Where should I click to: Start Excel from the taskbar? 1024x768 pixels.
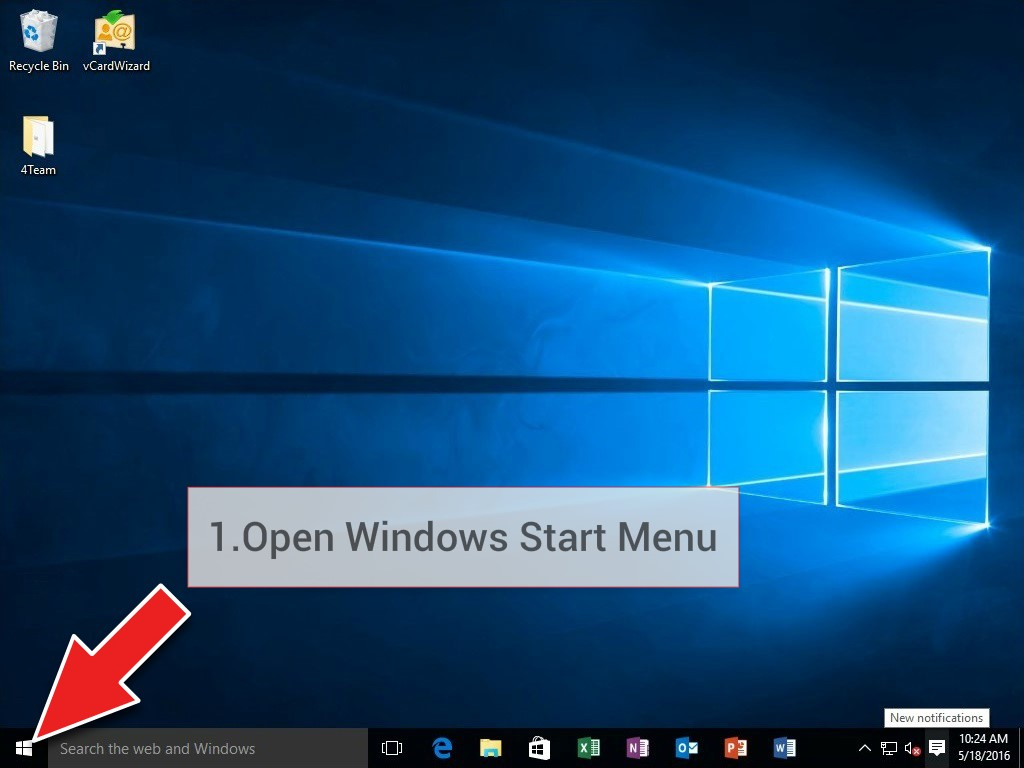(x=589, y=748)
